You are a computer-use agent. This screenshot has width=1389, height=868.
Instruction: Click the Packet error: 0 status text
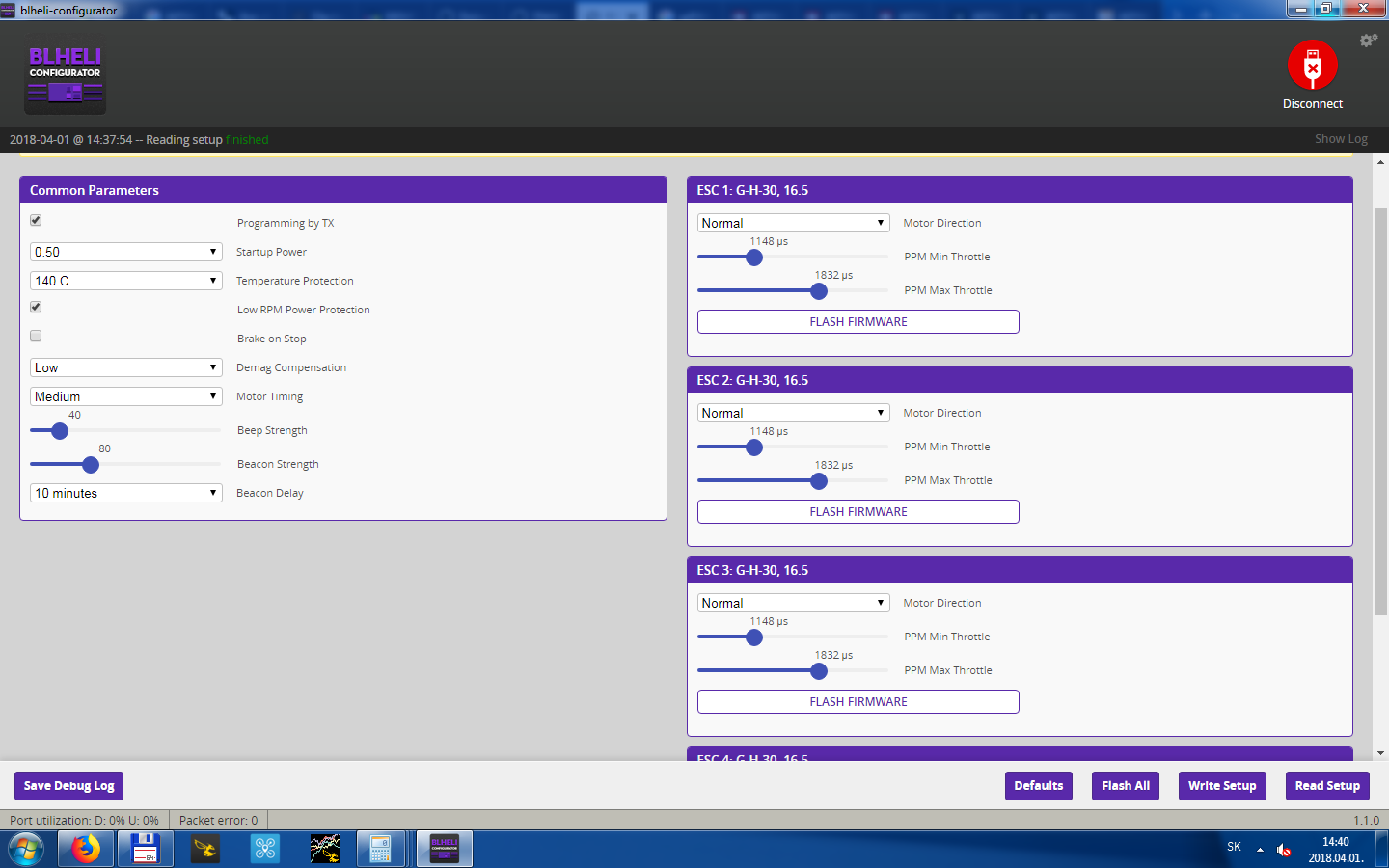218,821
